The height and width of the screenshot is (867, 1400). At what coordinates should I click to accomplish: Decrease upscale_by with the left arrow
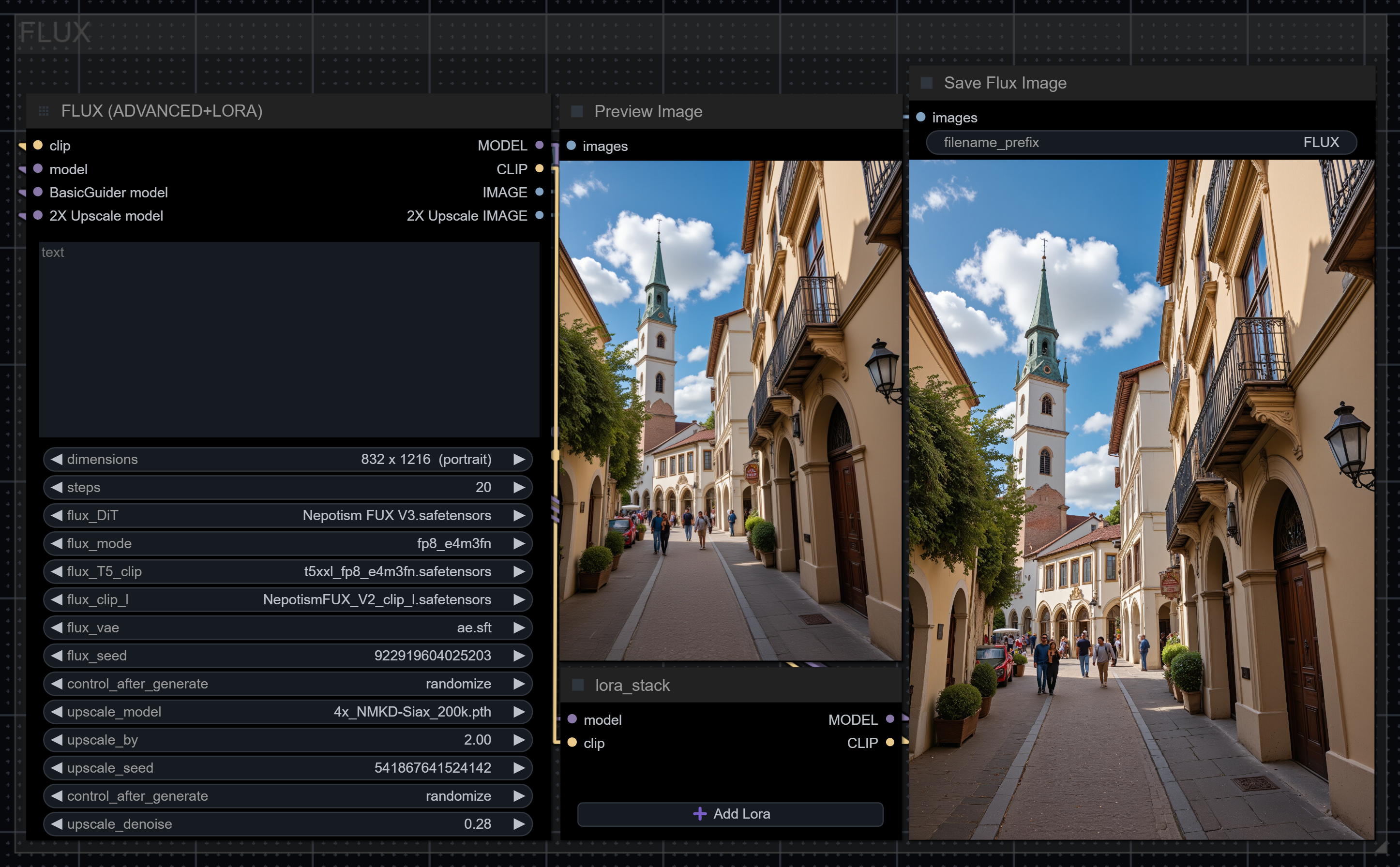tap(56, 740)
